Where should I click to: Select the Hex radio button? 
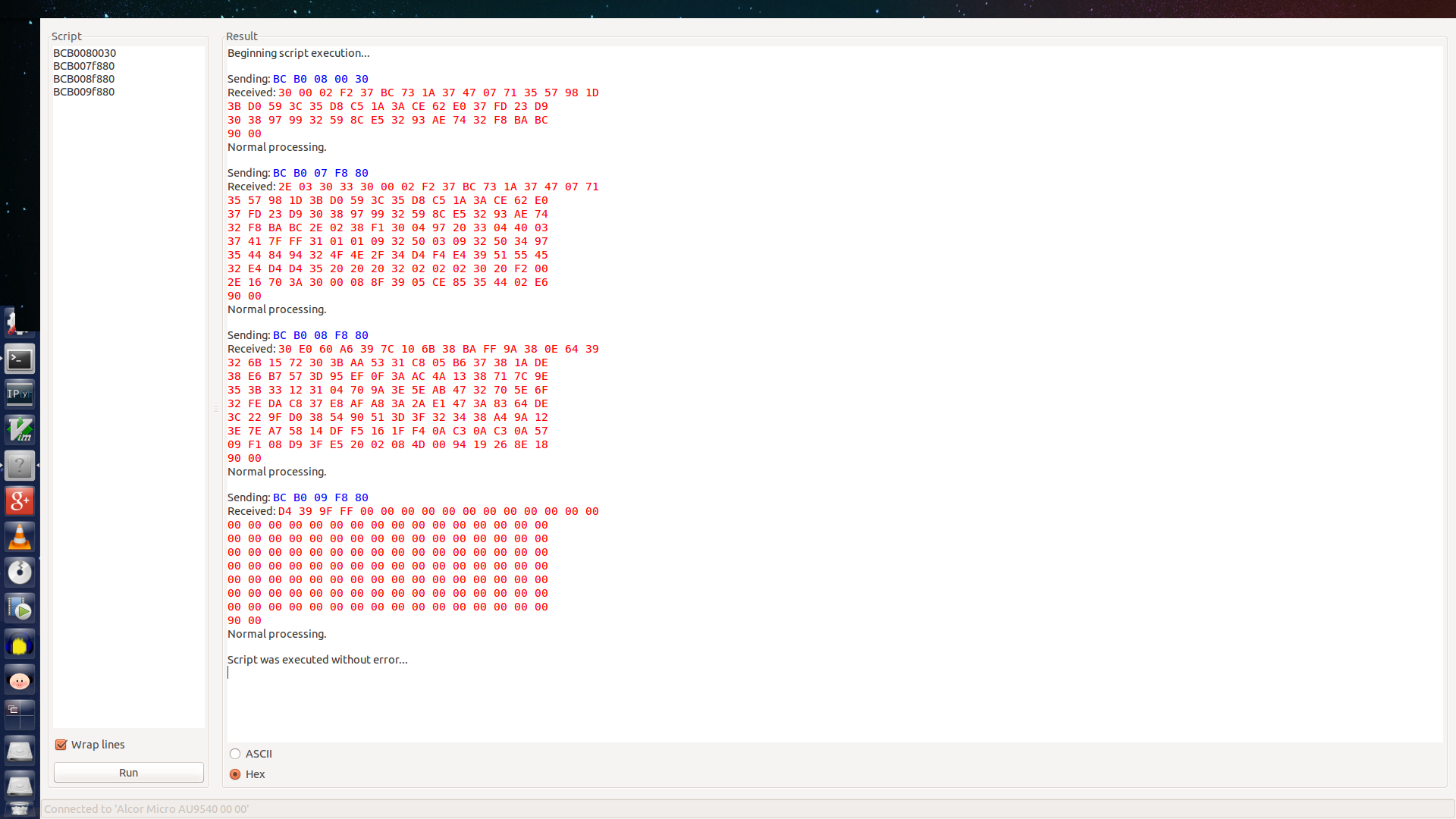click(235, 774)
